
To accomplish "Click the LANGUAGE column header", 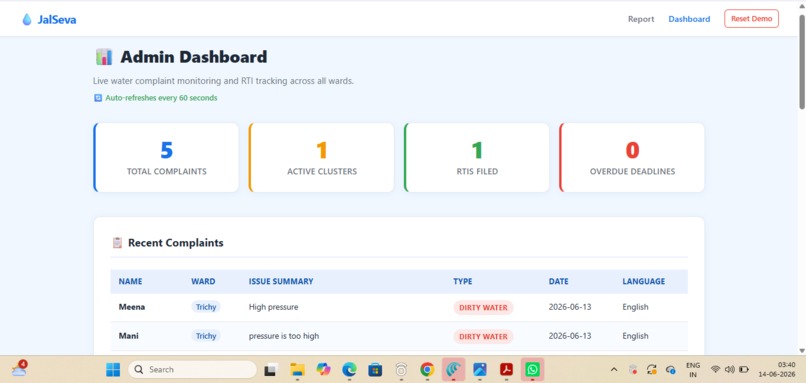I will click(x=644, y=282).
